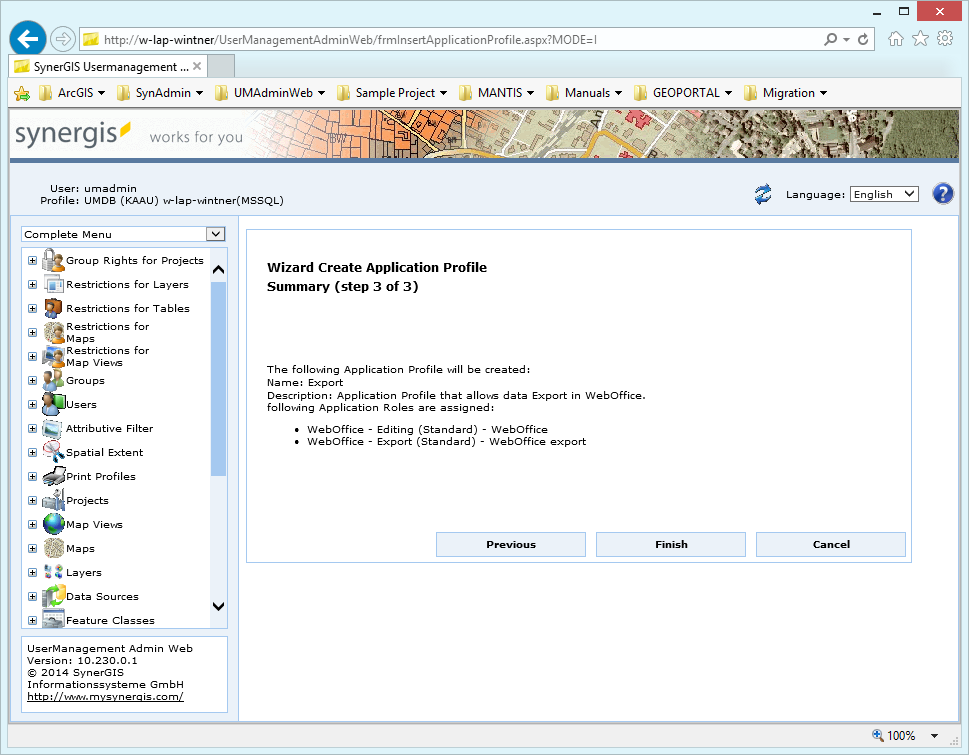Change Language using the English dropdown

click(x=883, y=194)
